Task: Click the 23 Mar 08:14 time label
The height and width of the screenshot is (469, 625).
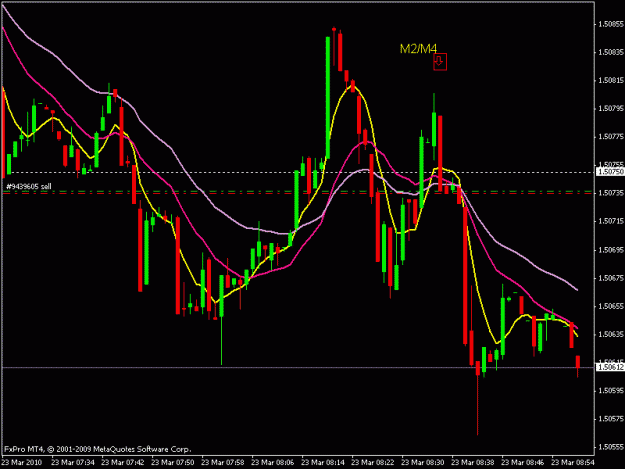Action: (x=322, y=462)
